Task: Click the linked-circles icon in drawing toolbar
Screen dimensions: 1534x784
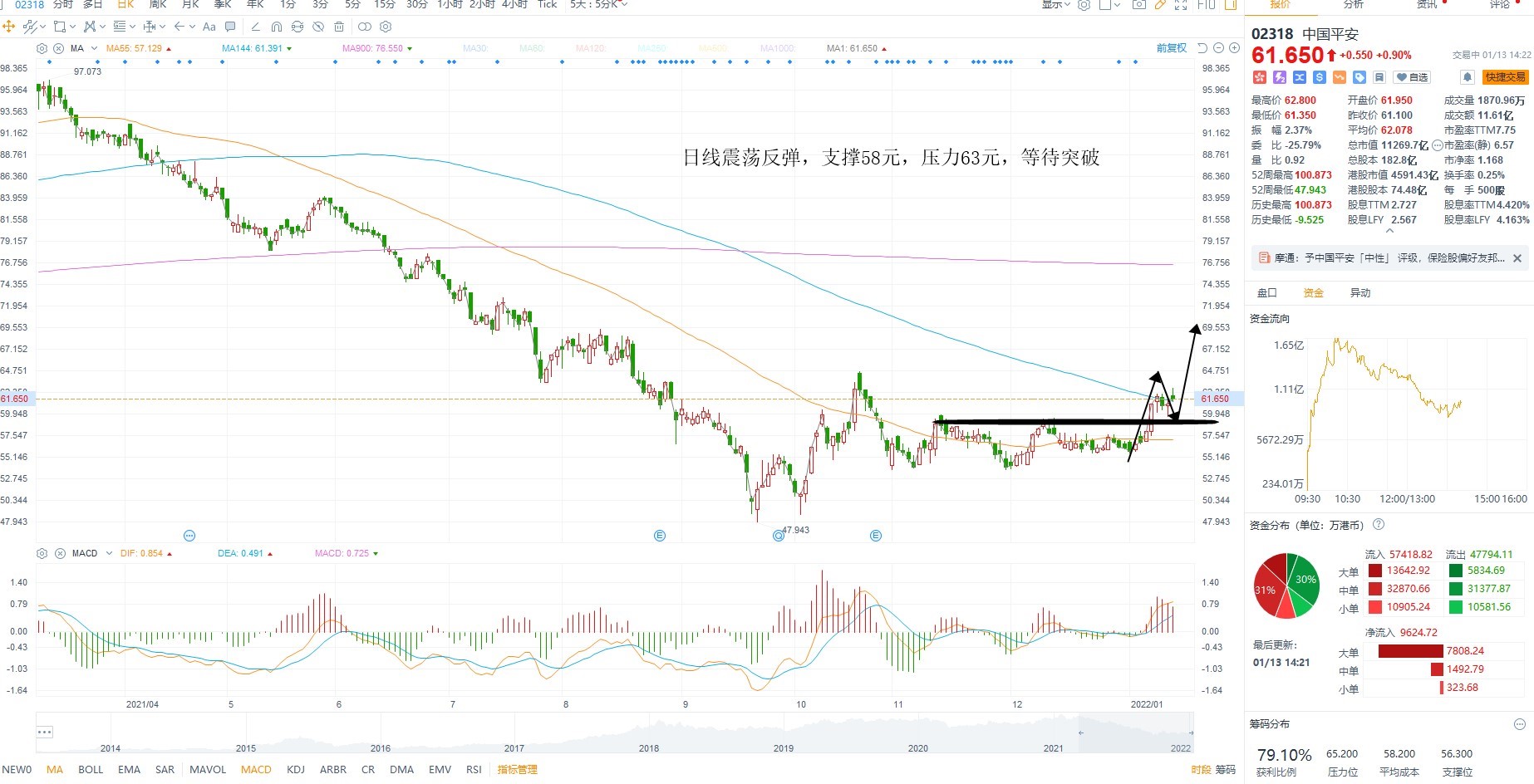Action: [365, 27]
